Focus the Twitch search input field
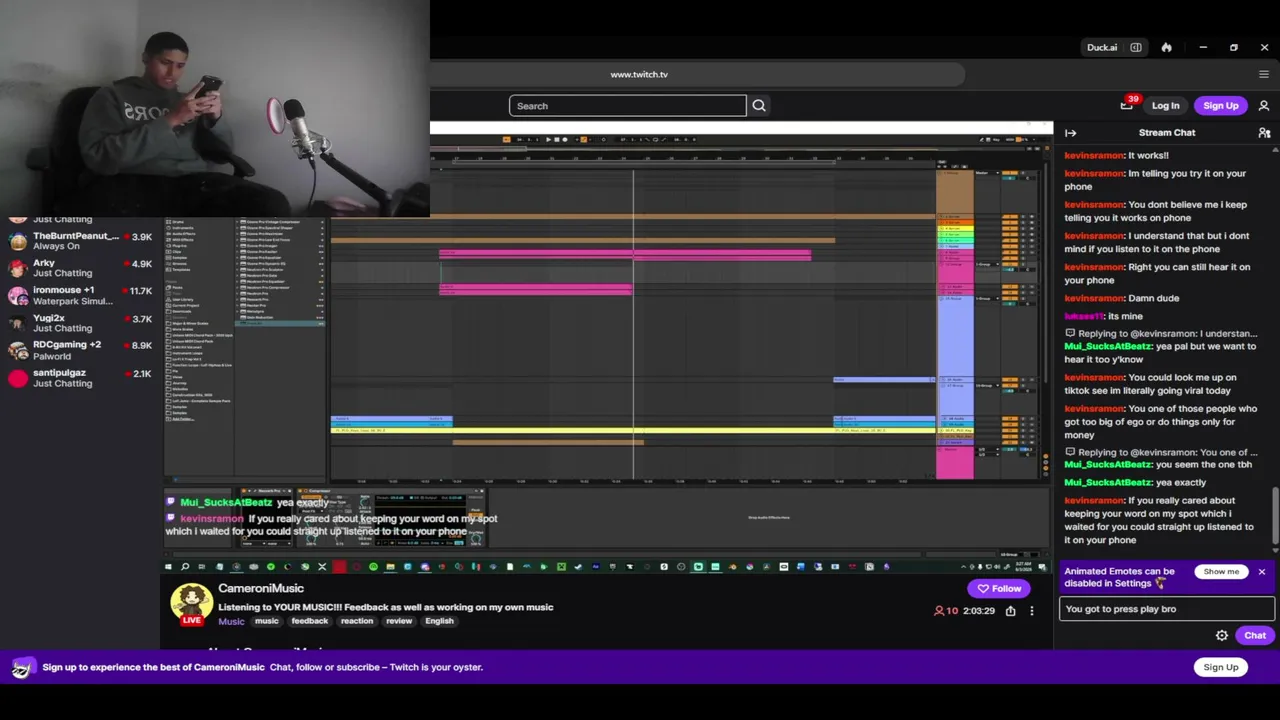Viewport: 1280px width, 720px height. (x=628, y=106)
